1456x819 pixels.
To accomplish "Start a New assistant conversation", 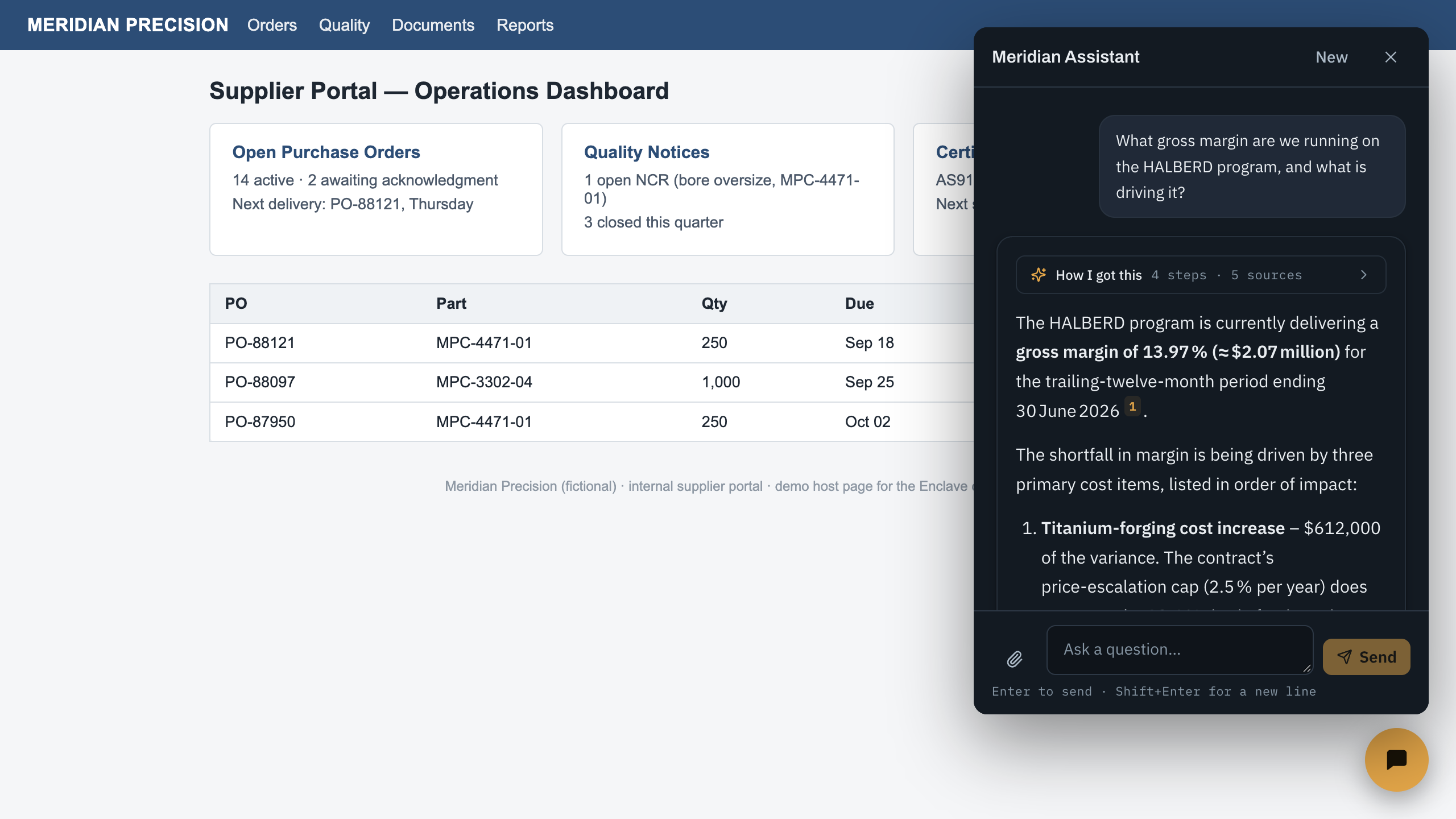I will tap(1331, 57).
